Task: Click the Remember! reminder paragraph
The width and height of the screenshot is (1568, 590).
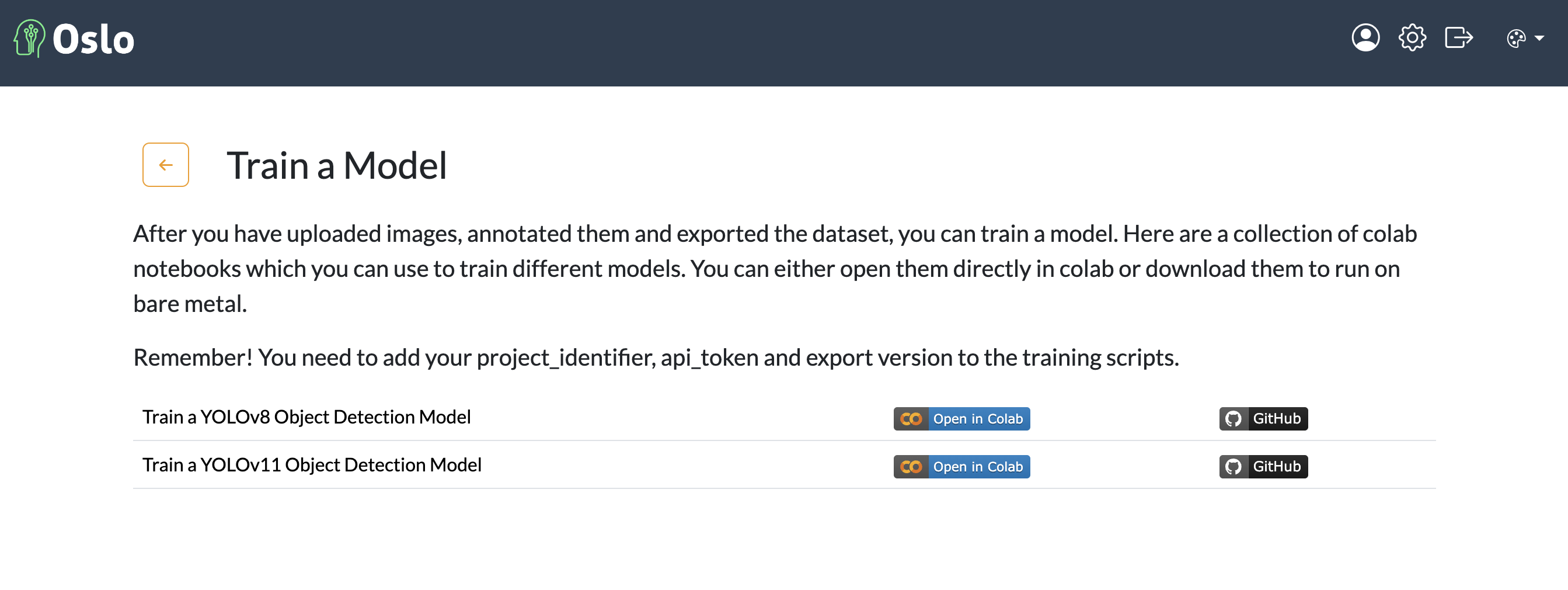Action: point(656,358)
